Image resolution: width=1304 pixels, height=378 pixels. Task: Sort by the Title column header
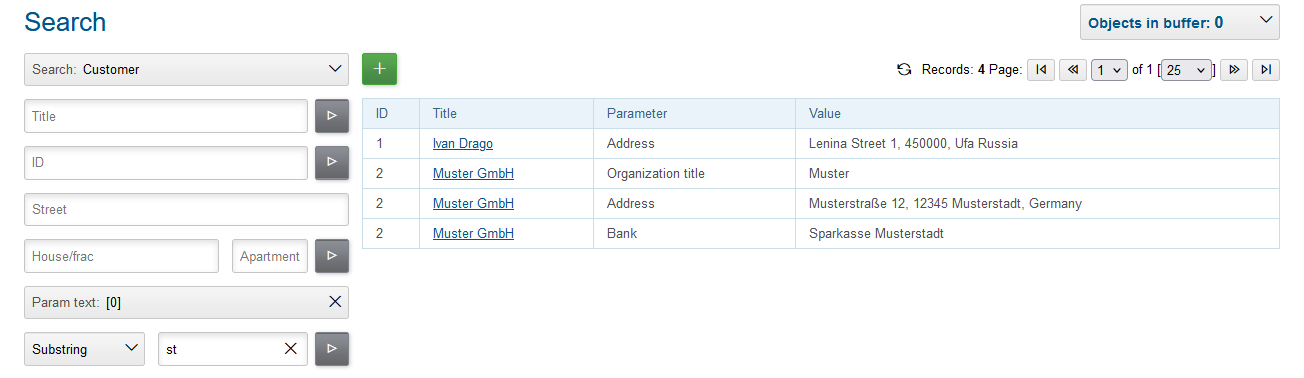pyautogui.click(x=445, y=114)
